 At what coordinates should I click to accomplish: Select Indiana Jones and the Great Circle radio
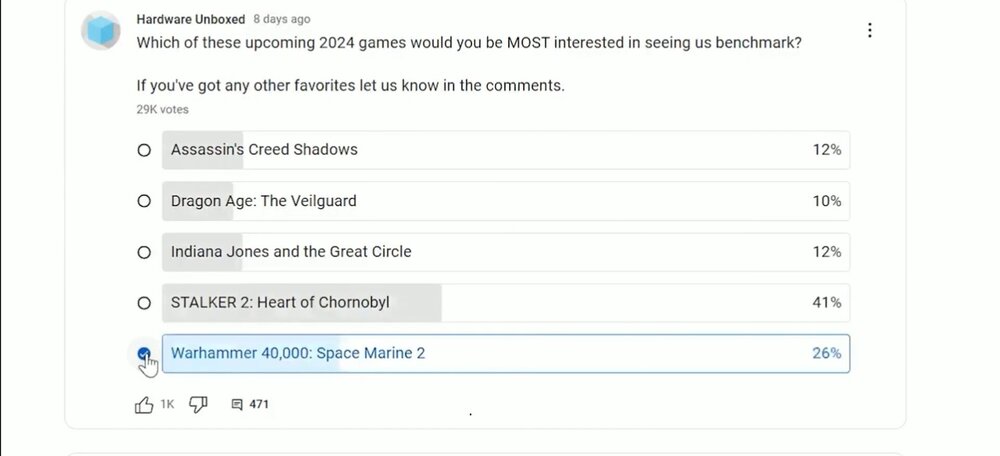pos(144,252)
